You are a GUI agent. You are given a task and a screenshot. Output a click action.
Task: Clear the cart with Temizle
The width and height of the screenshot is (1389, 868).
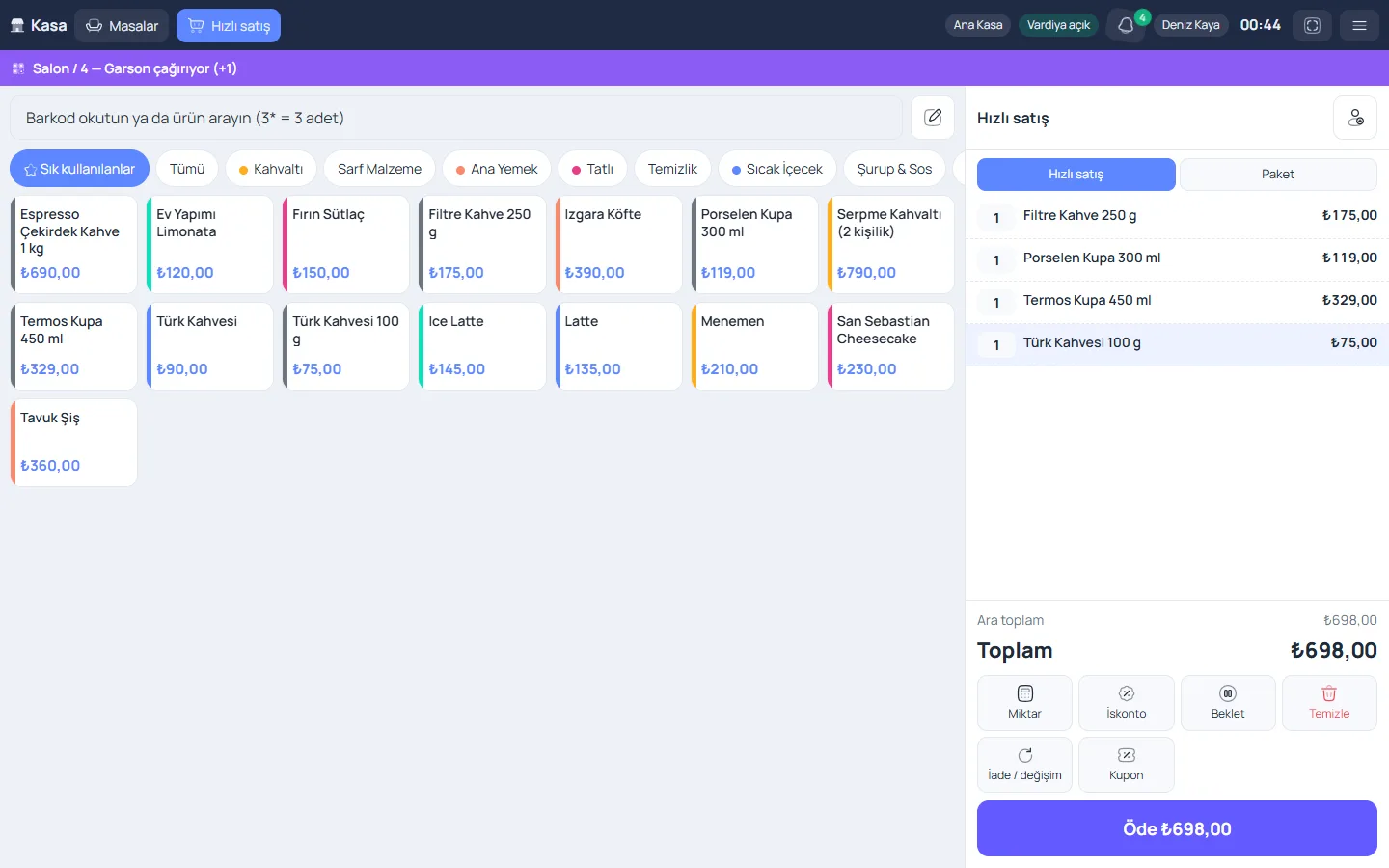tap(1329, 703)
